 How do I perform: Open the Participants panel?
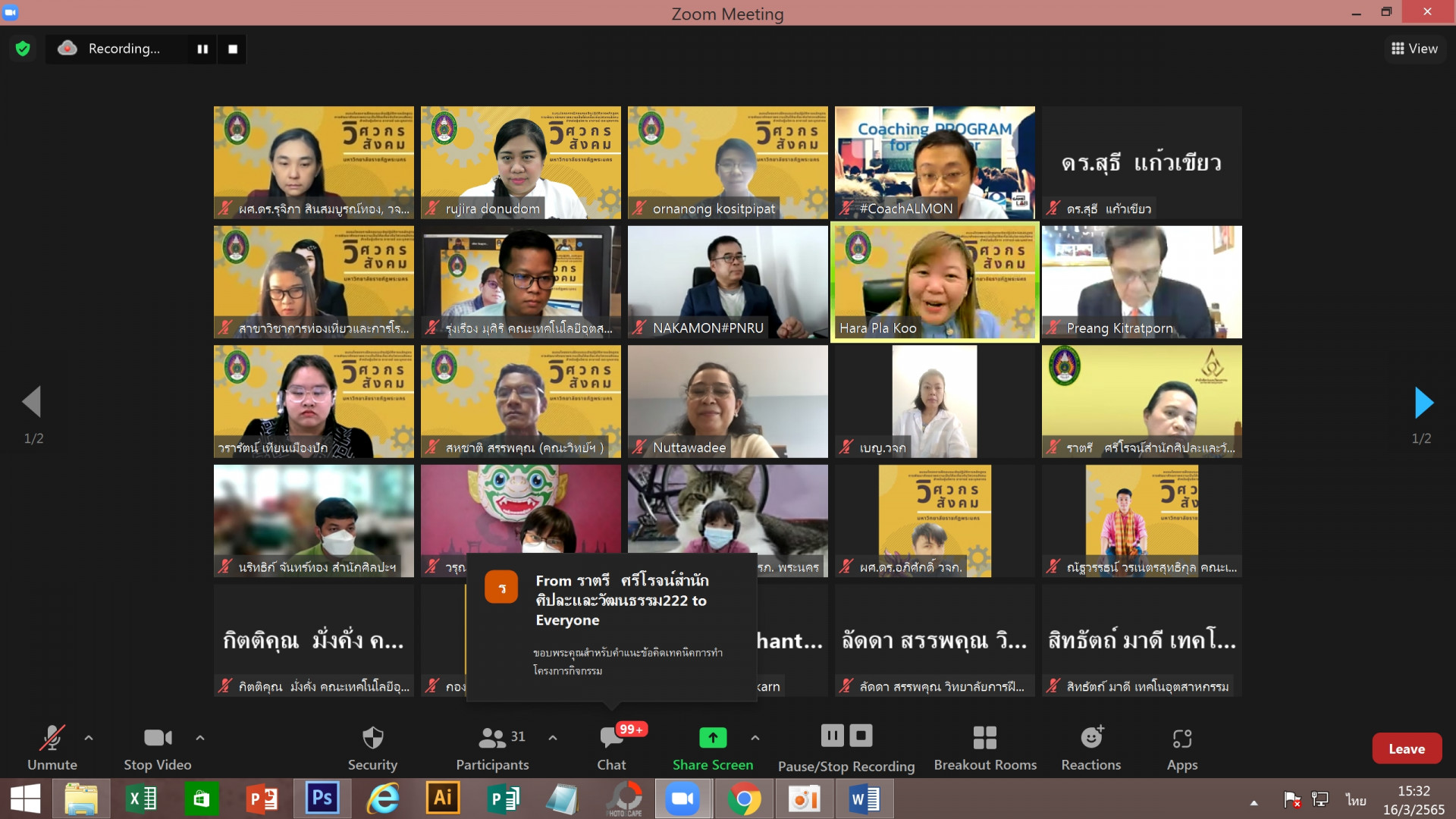[x=493, y=747]
